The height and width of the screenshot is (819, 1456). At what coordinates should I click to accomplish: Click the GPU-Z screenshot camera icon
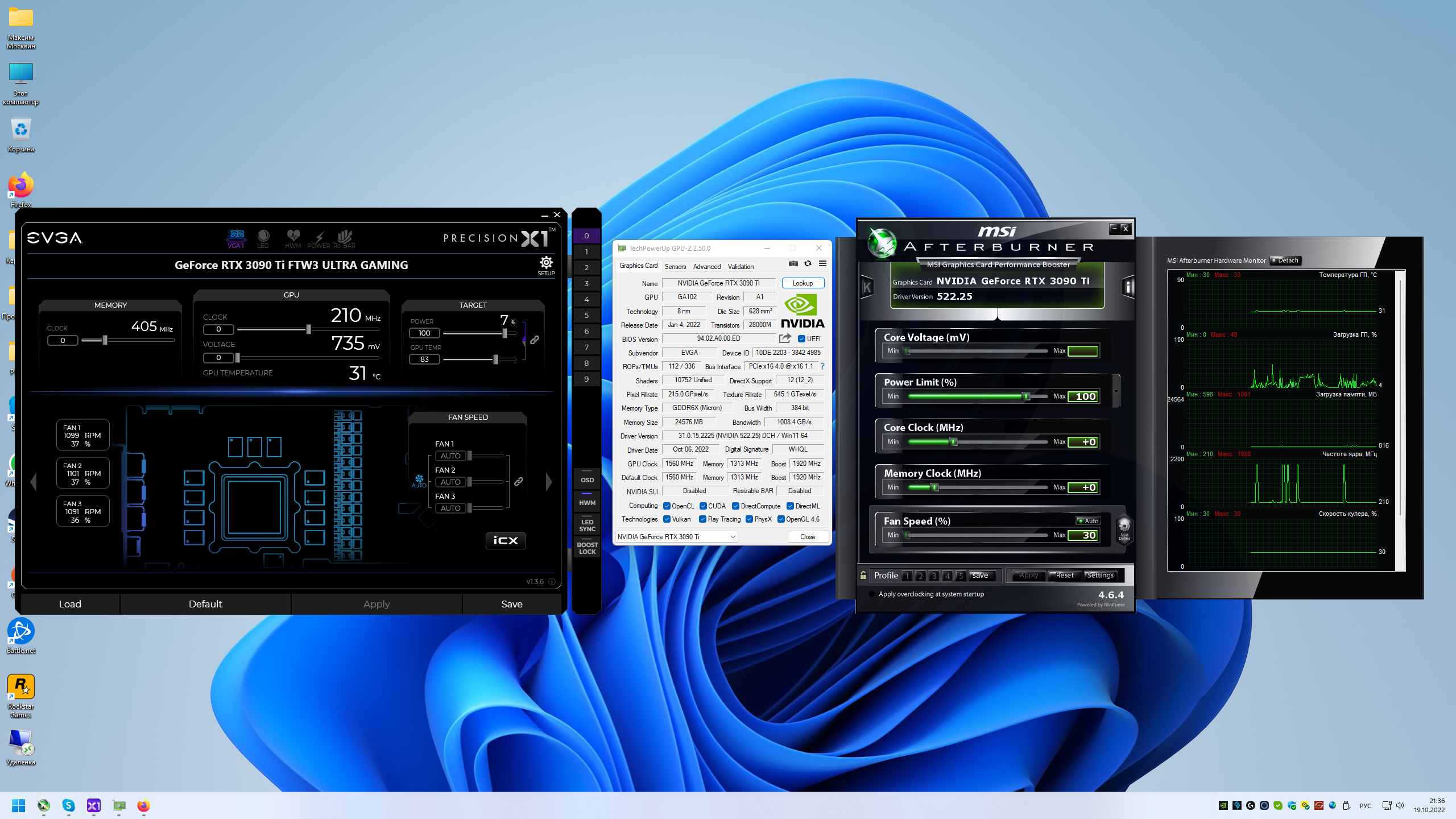pyautogui.click(x=793, y=263)
